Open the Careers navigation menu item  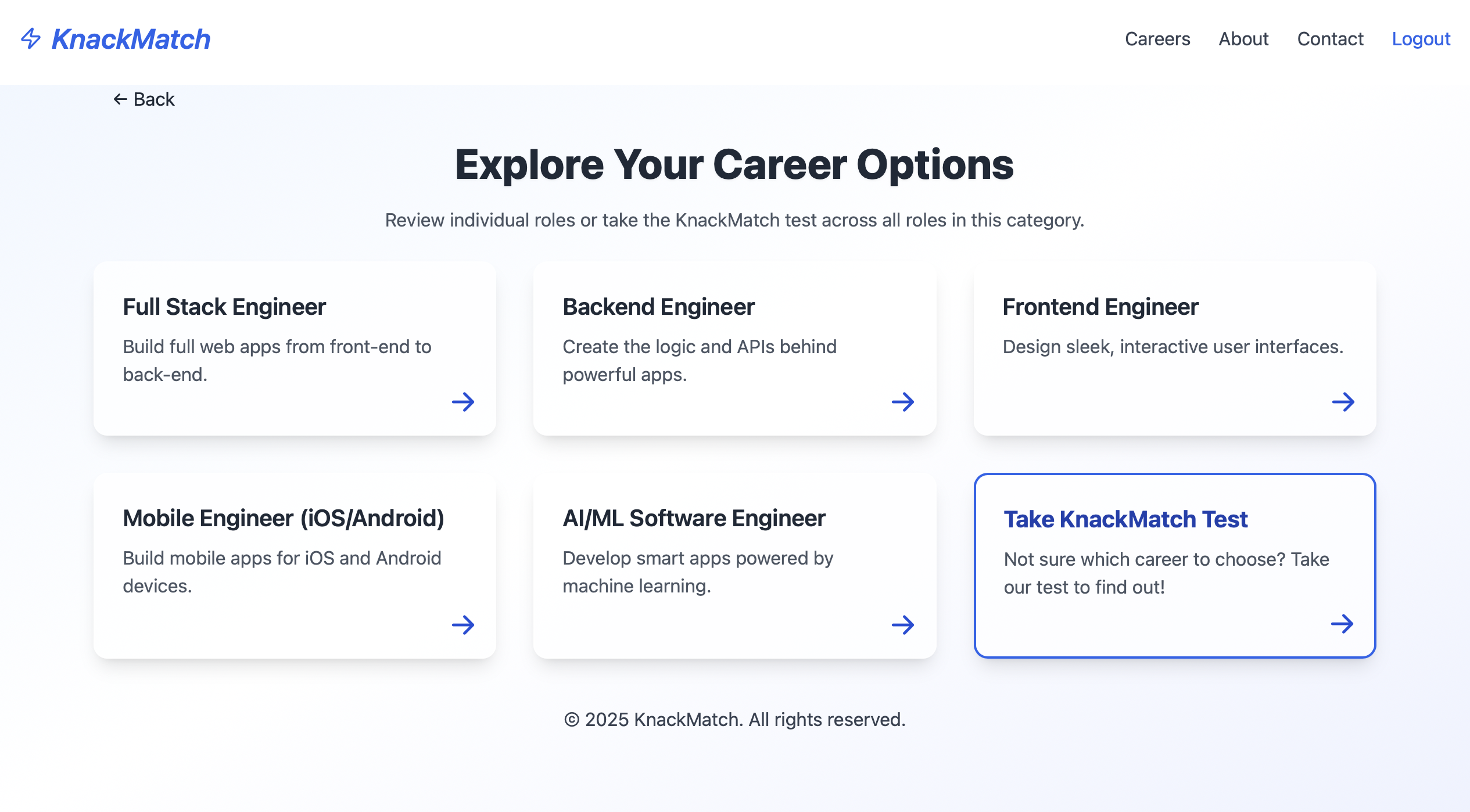1157,39
